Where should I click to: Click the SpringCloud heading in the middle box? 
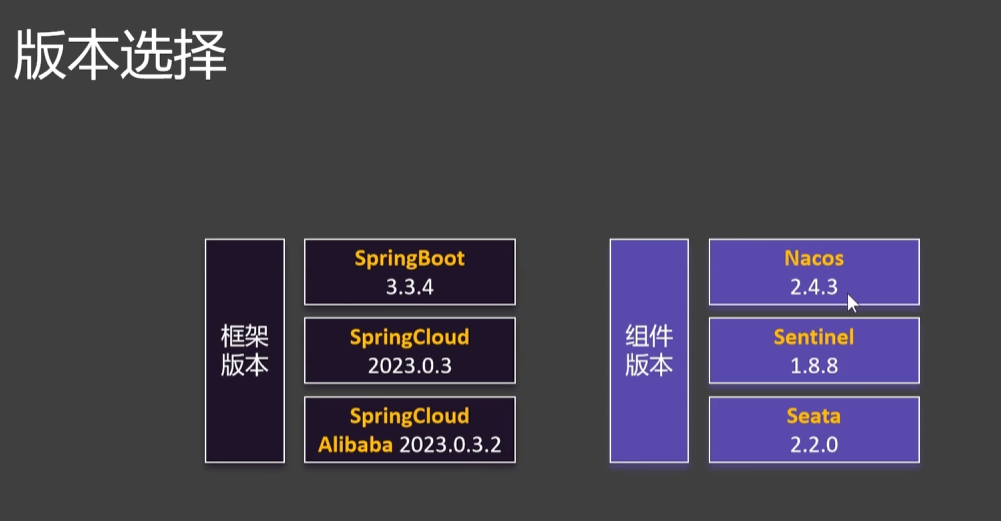409,337
